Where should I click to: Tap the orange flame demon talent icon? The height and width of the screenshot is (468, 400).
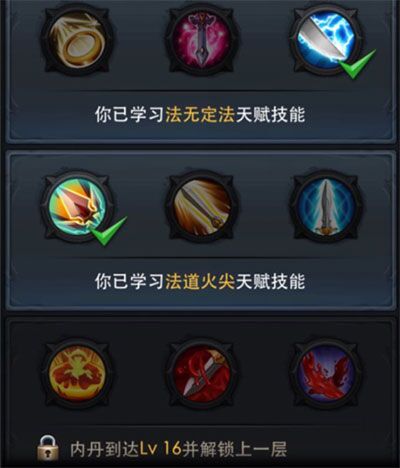tap(78, 373)
